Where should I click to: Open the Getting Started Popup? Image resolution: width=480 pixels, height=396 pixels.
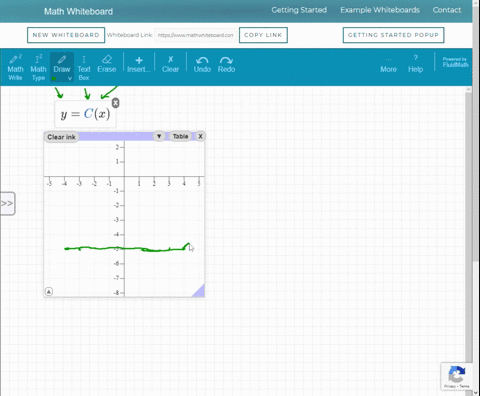coord(393,35)
